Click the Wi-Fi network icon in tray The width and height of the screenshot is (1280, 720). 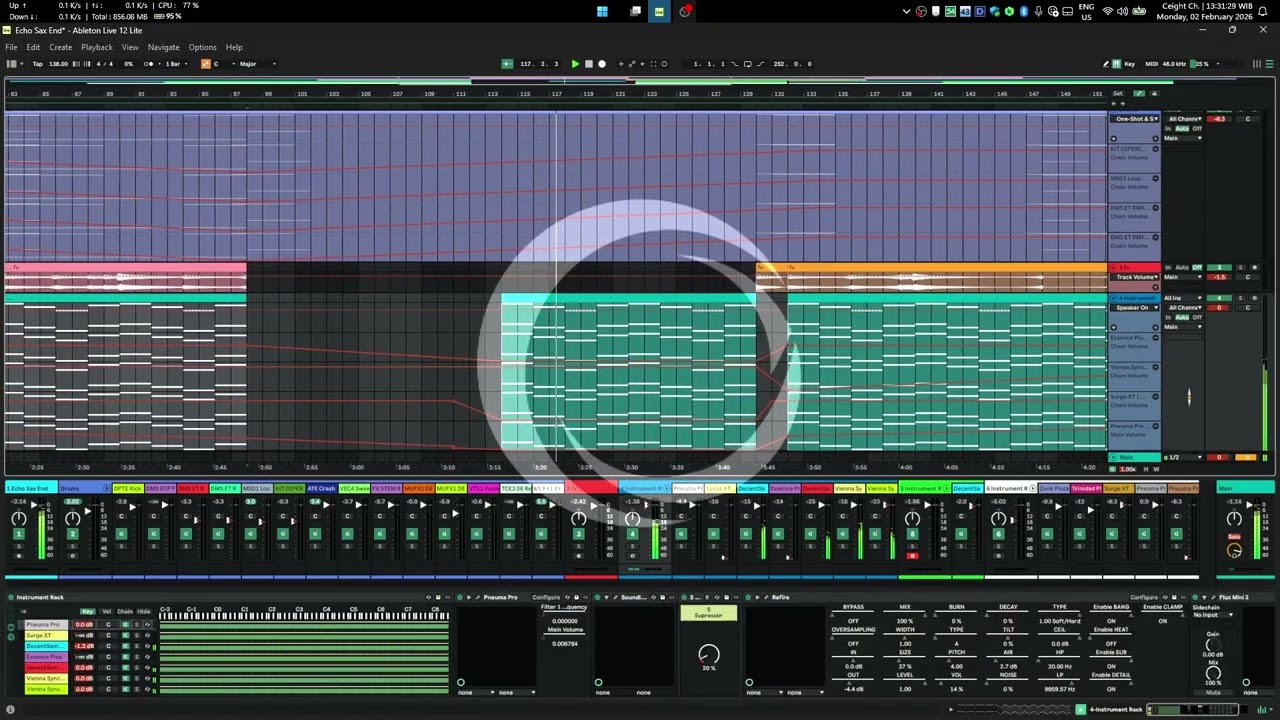(1107, 11)
